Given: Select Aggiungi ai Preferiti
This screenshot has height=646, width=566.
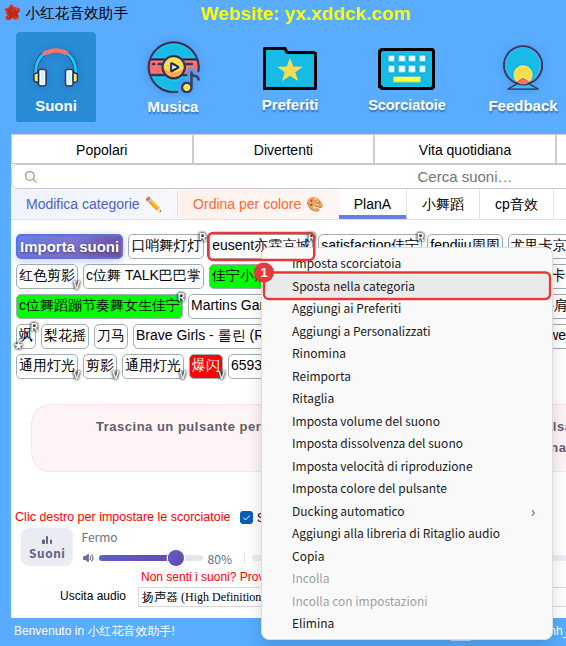Looking at the screenshot, I should coord(407,309).
